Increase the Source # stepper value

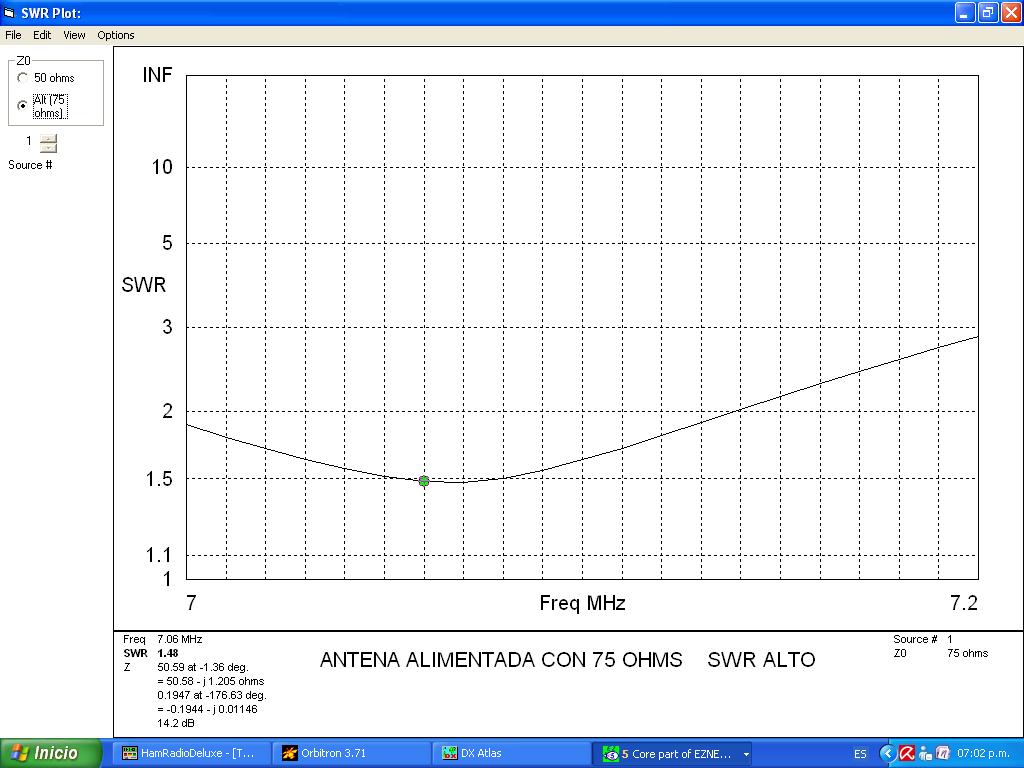pyautogui.click(x=48, y=138)
